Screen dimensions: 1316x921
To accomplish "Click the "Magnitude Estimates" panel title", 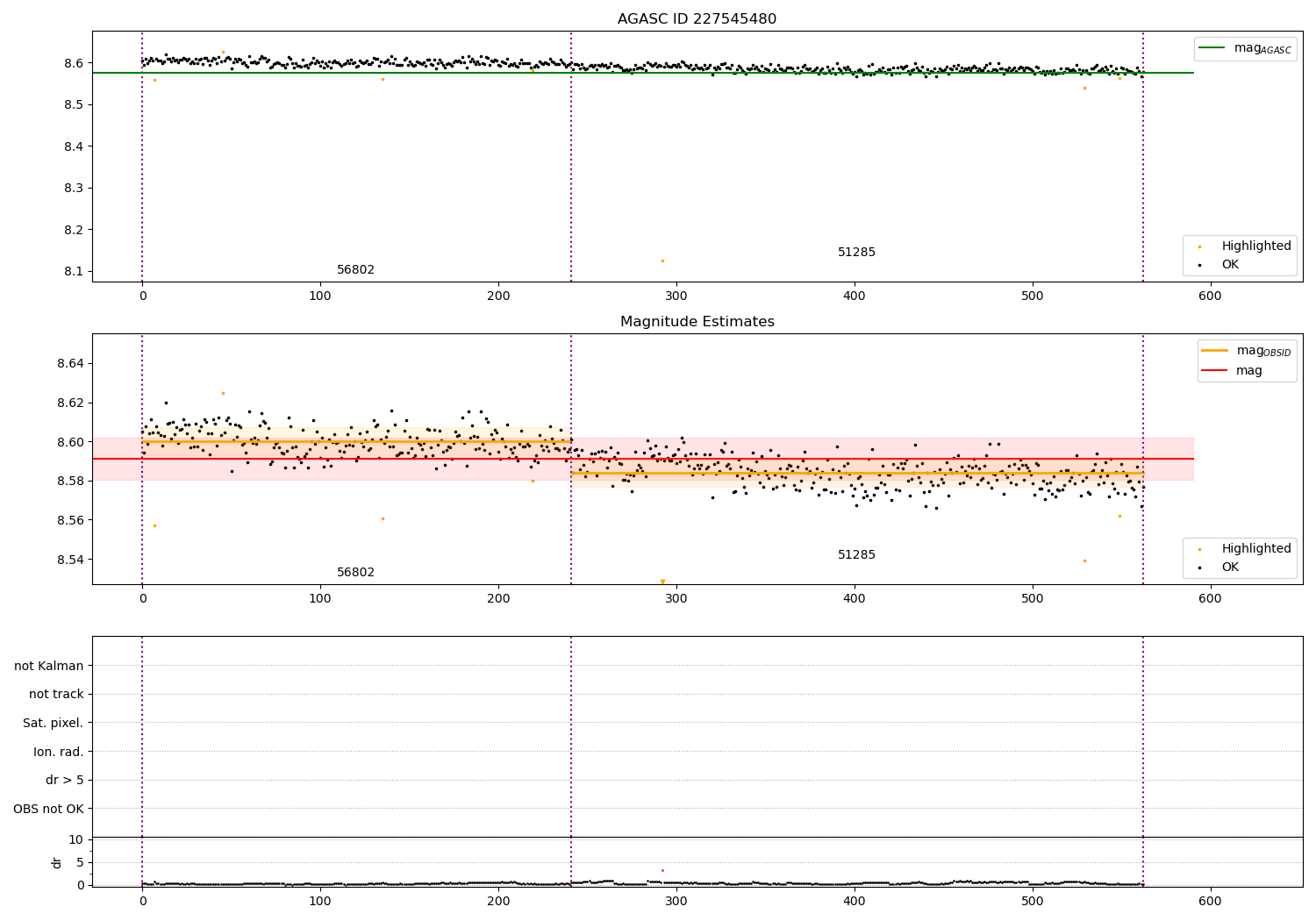I will click(x=697, y=322).
